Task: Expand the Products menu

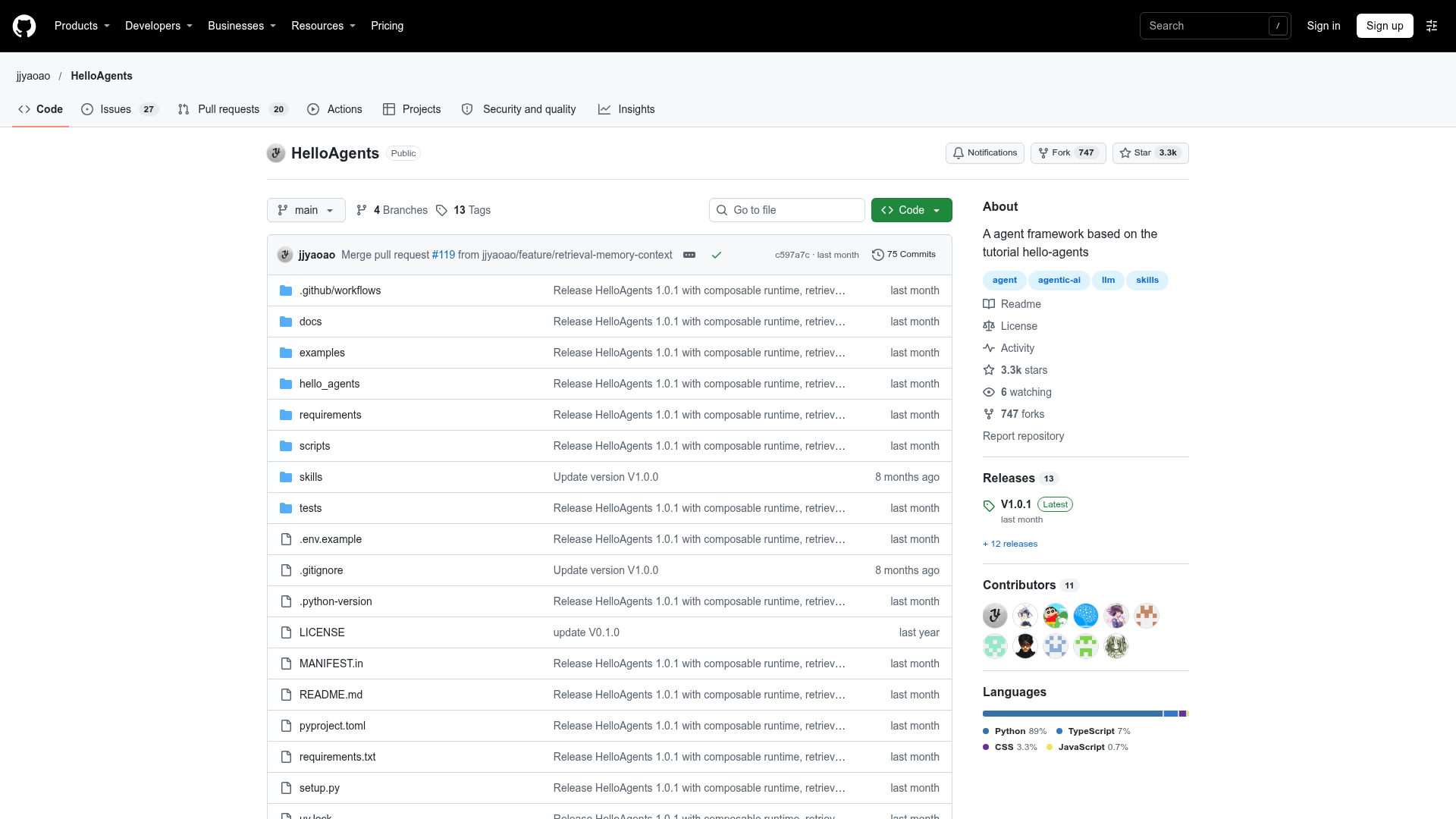Action: tap(82, 26)
